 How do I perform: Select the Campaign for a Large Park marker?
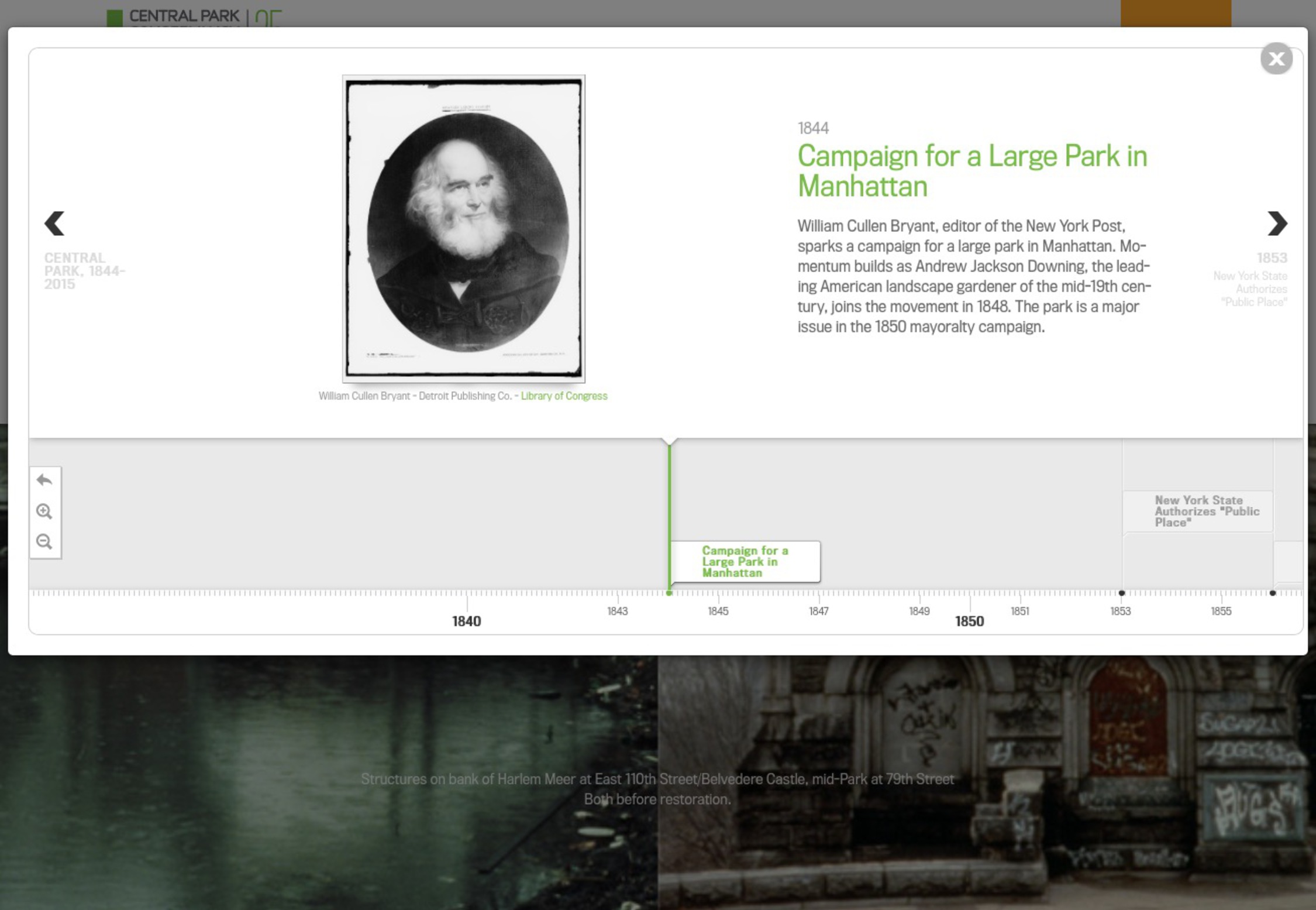745,561
